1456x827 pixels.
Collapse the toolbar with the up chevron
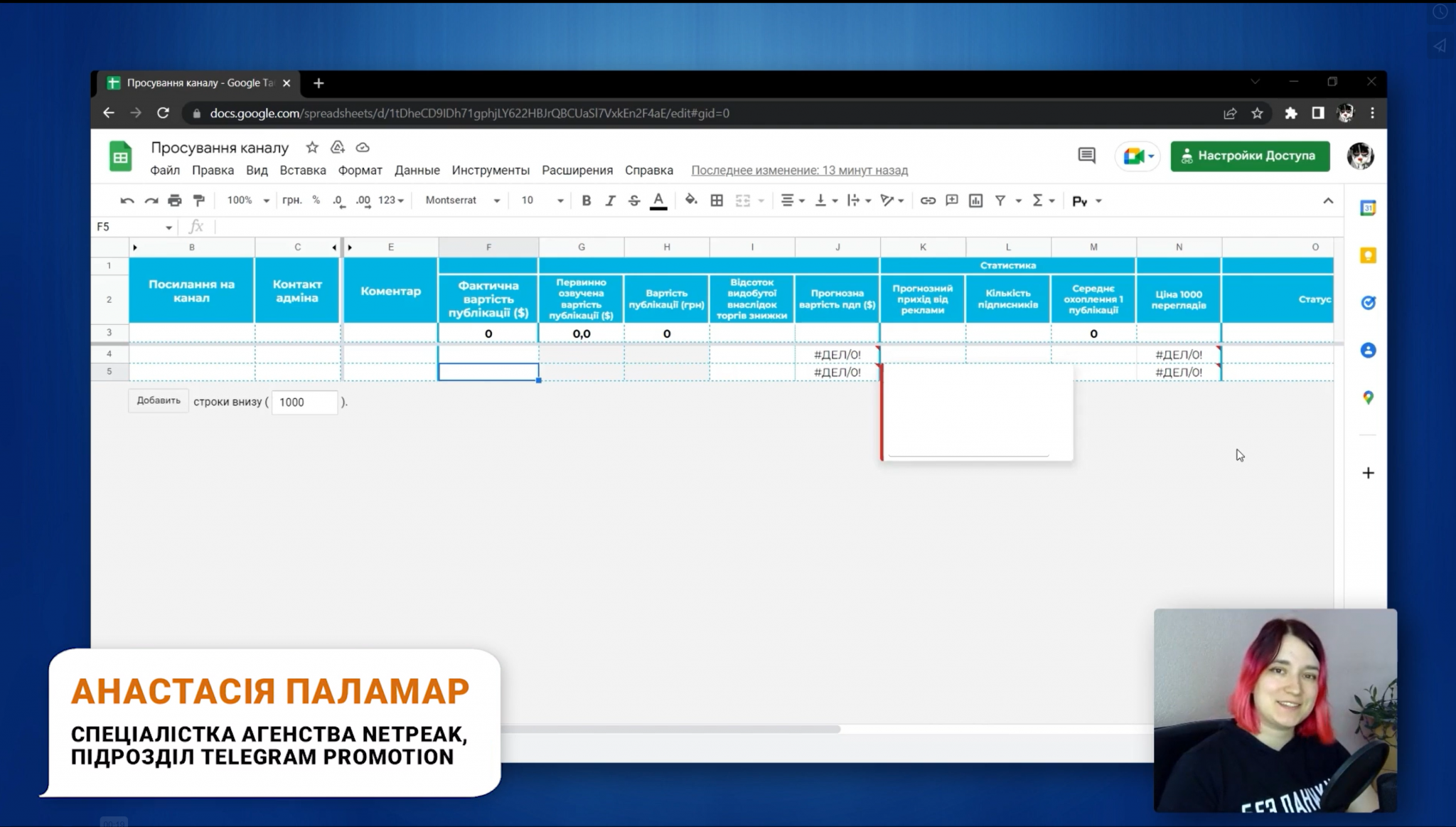pos(1328,201)
